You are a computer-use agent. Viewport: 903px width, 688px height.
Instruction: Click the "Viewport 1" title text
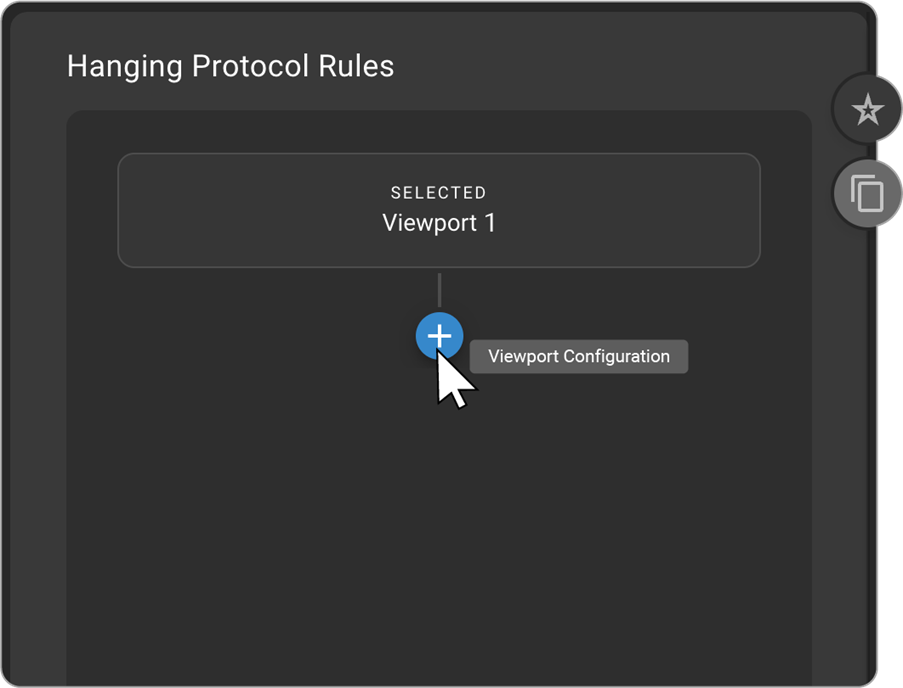click(x=438, y=223)
